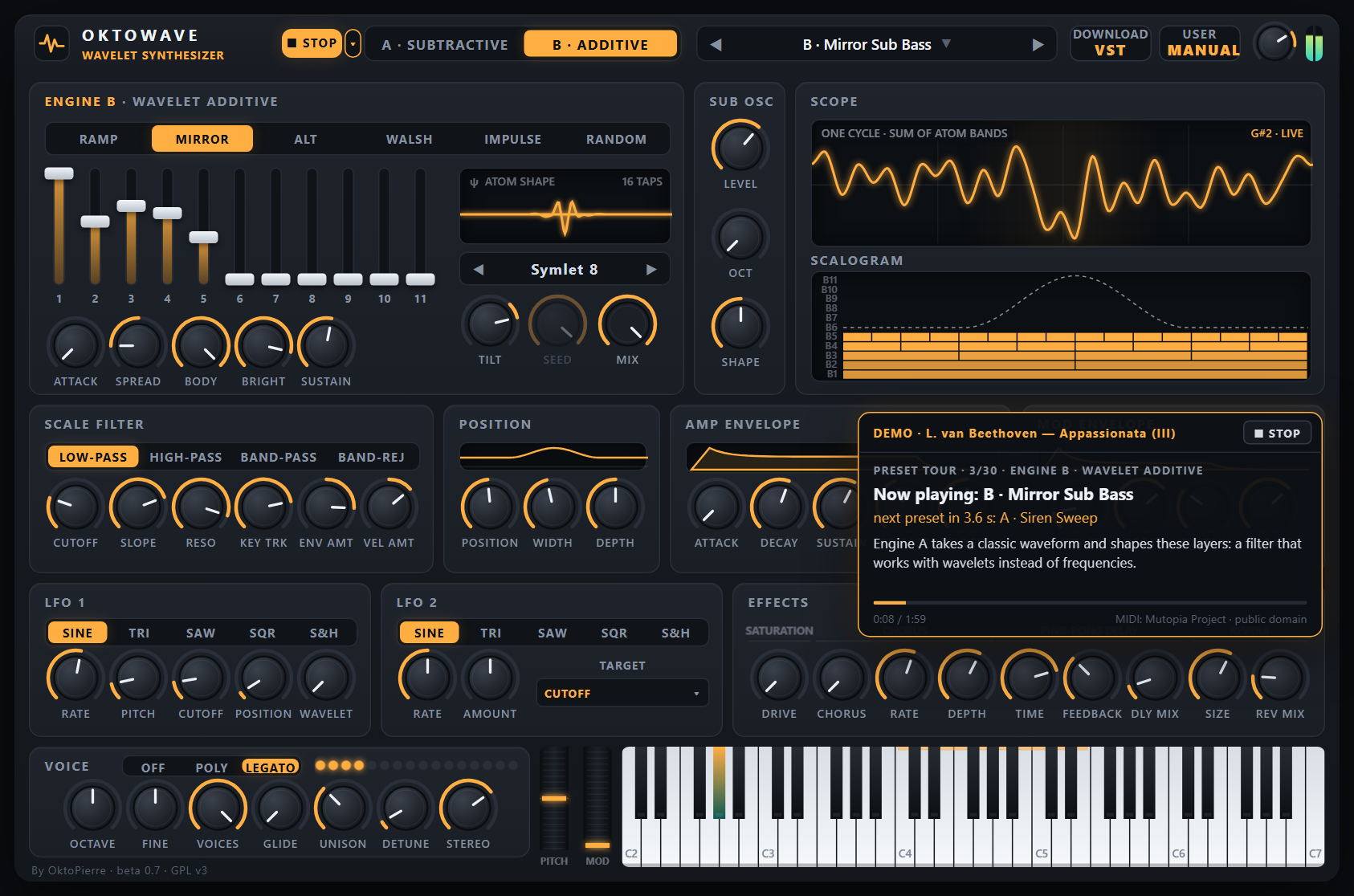Click the demo playback progress bar
The image size is (1354, 896).
(x=1090, y=602)
